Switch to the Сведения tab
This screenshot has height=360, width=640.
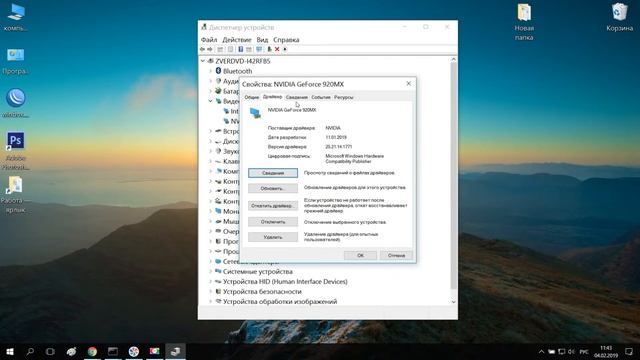[296, 98]
